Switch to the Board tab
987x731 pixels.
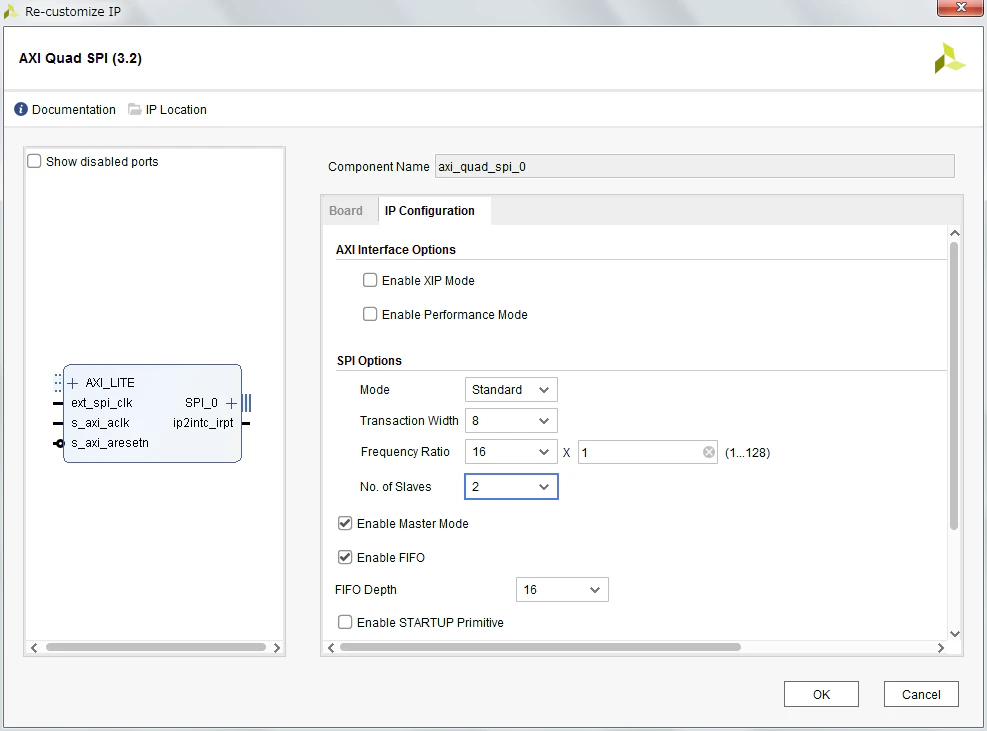[346, 211]
